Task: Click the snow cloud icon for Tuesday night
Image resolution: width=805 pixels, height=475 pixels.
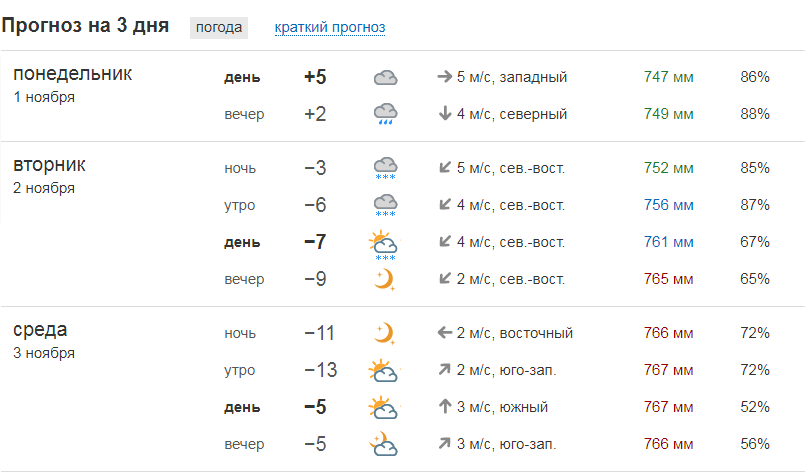Action: [x=385, y=168]
